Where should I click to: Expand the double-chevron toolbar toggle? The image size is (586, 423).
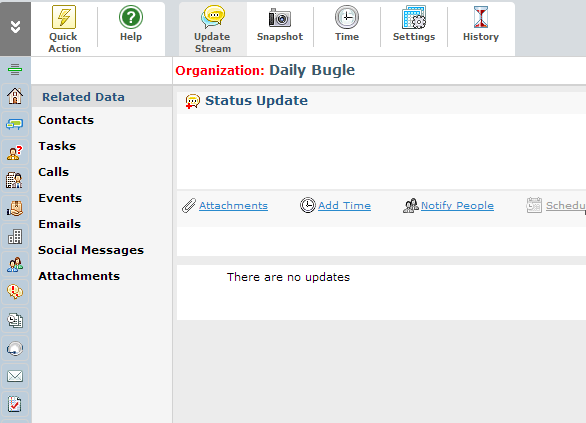point(15,27)
